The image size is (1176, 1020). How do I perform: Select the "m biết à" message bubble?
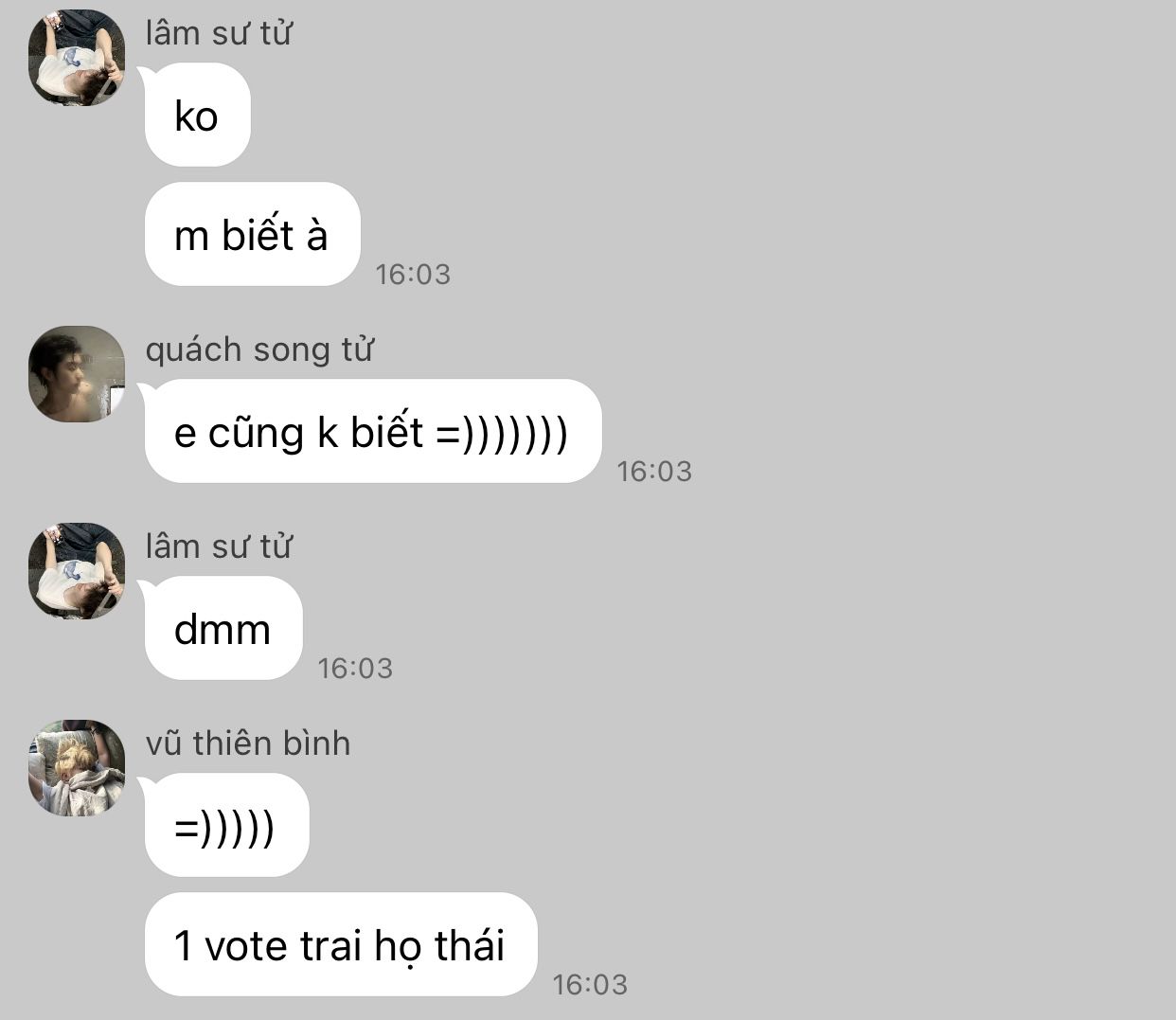point(252,234)
